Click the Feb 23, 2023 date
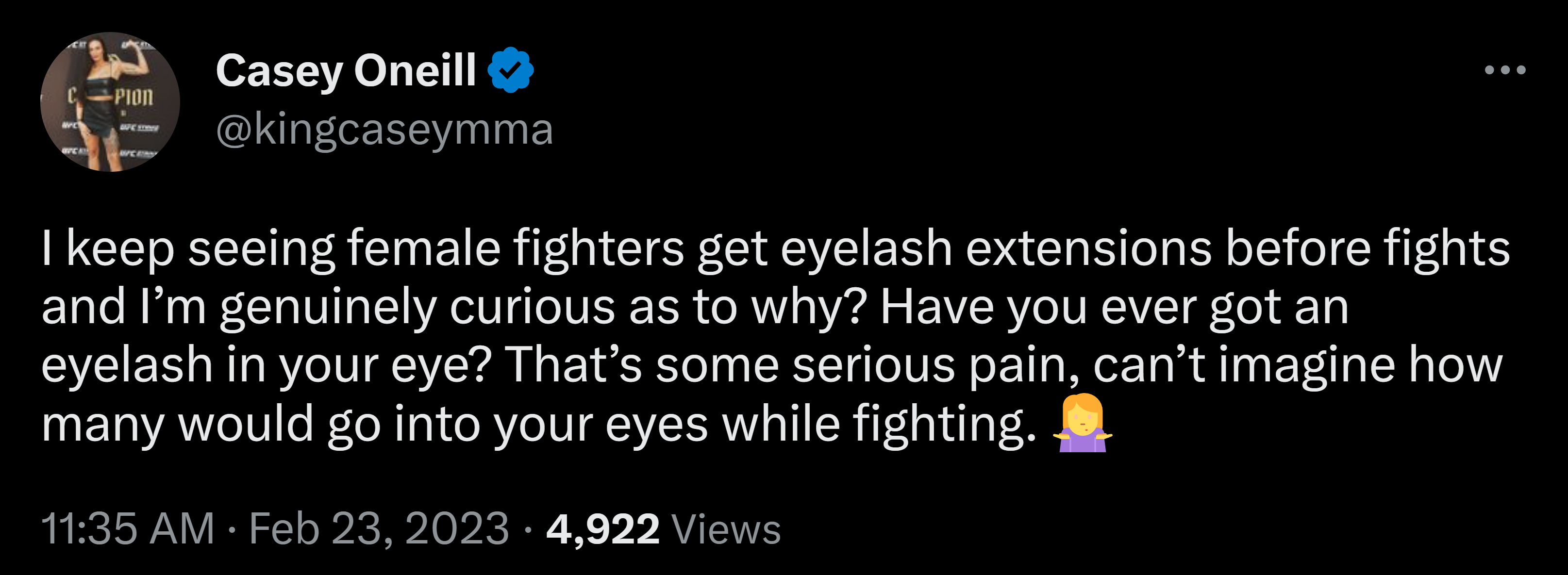Viewport: 1568px width, 575px height. (x=379, y=528)
